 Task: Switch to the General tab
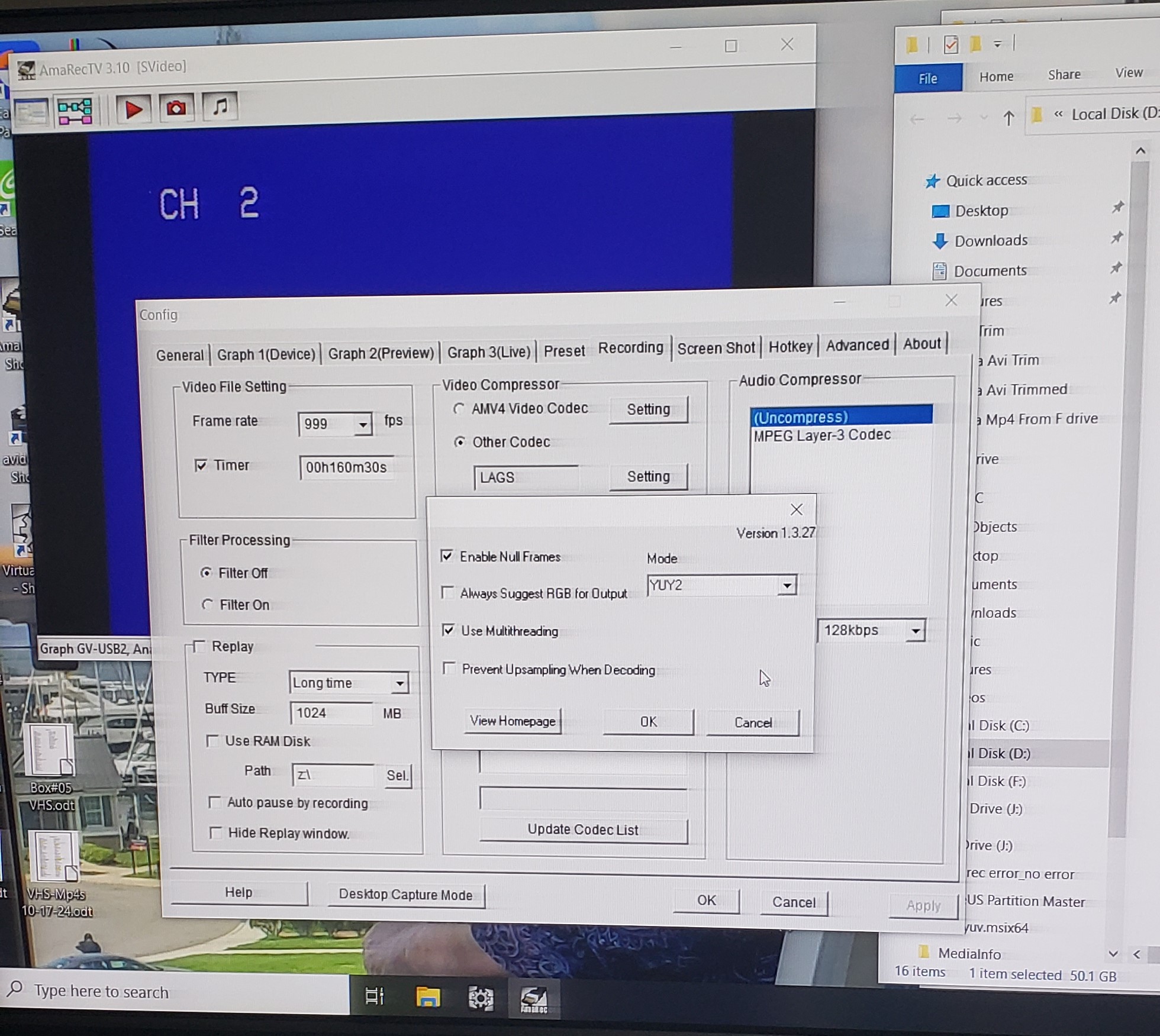(x=180, y=354)
